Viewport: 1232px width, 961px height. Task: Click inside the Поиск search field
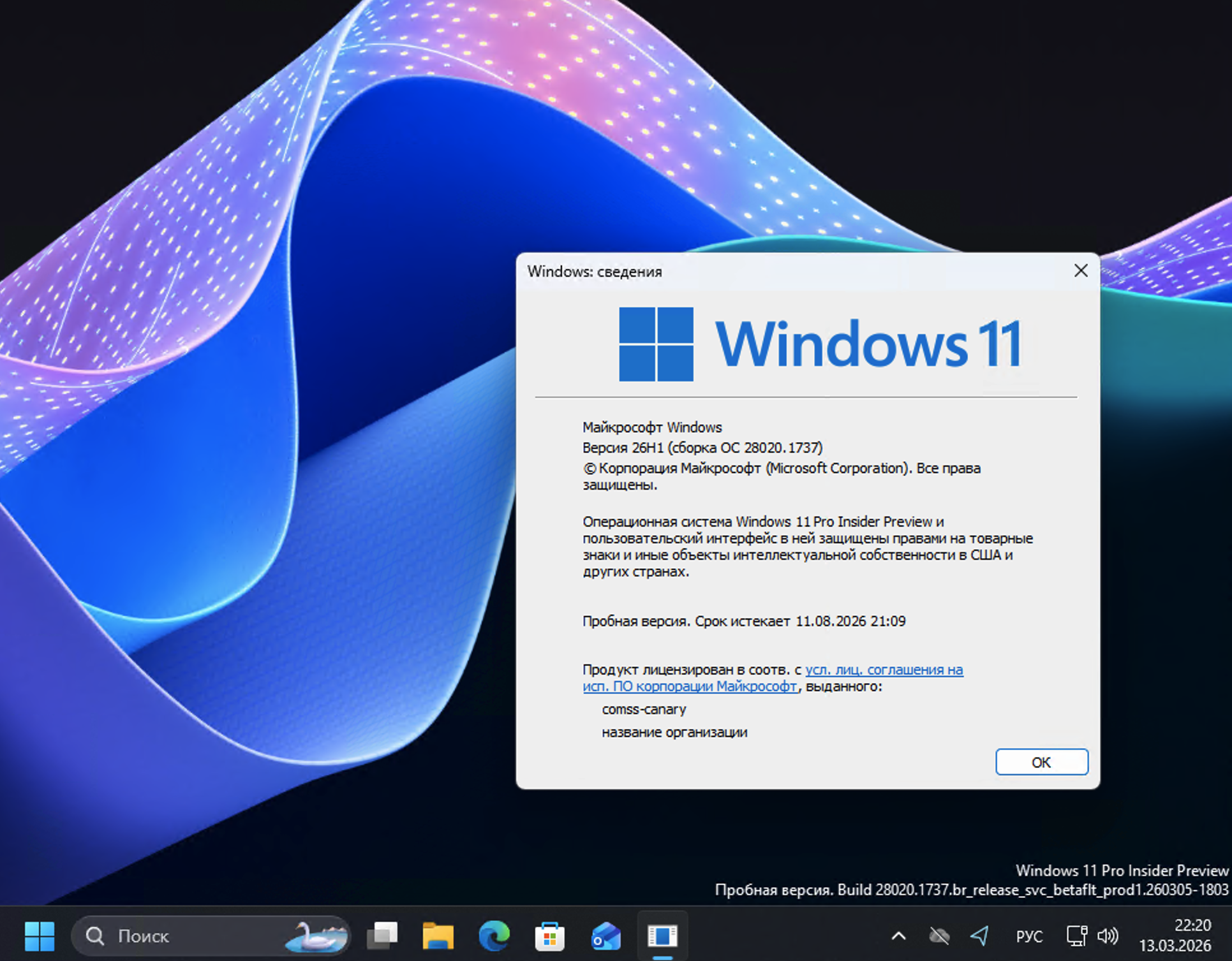166,935
